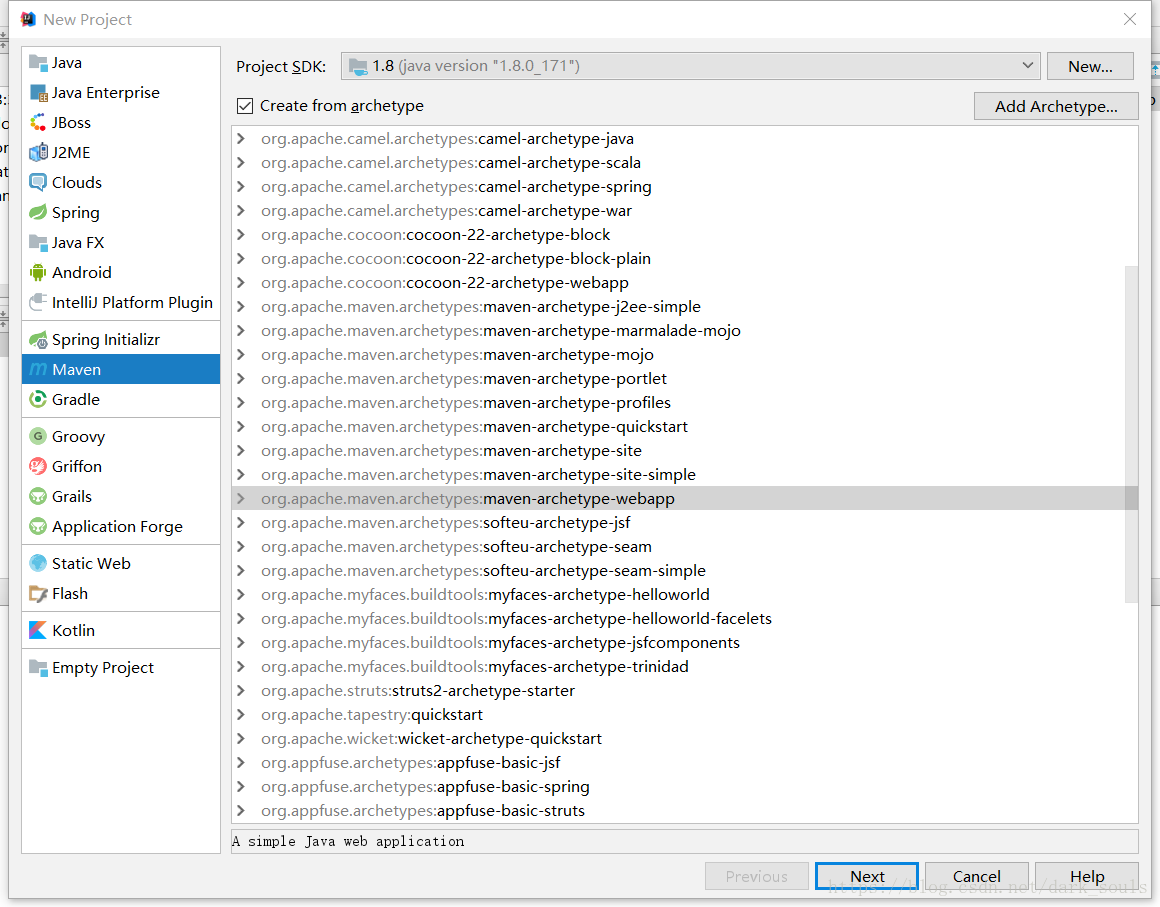Click the Groovy 'G' icon
The width and height of the screenshot is (1160, 907).
tap(38, 436)
